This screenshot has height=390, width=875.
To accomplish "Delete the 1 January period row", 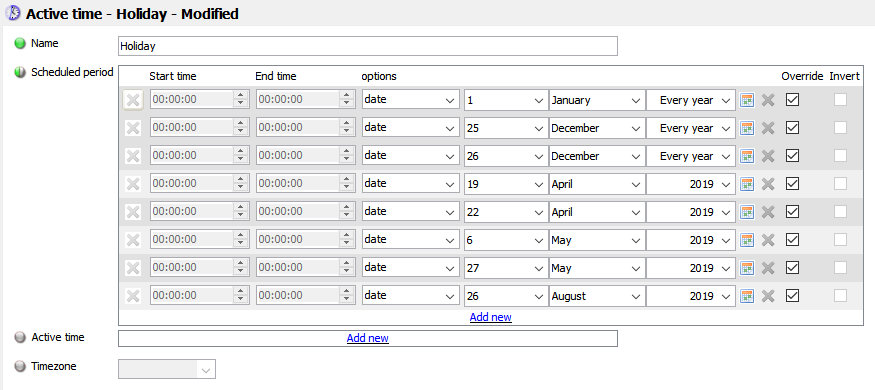I will [133, 100].
